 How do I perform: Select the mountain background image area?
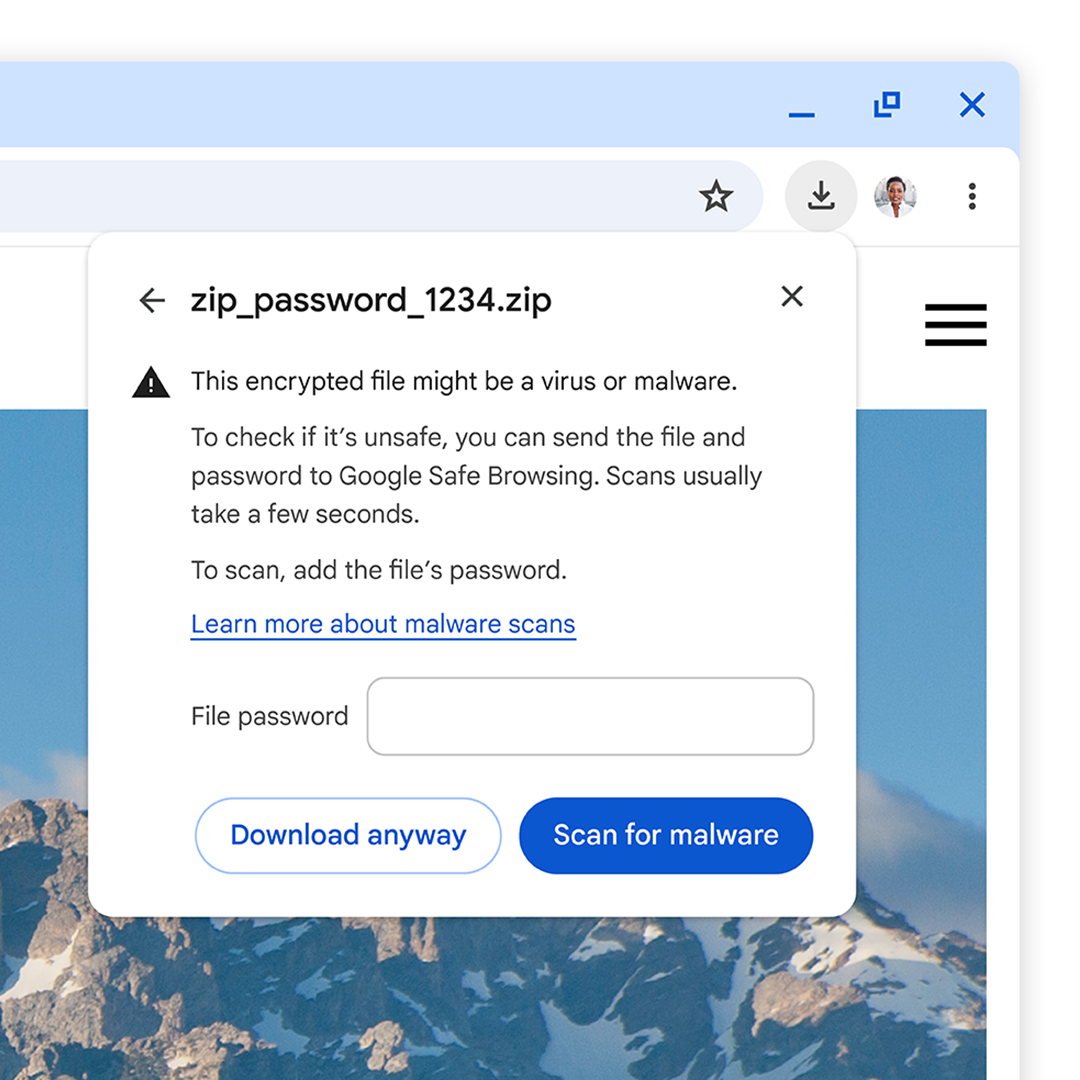click(500, 1010)
